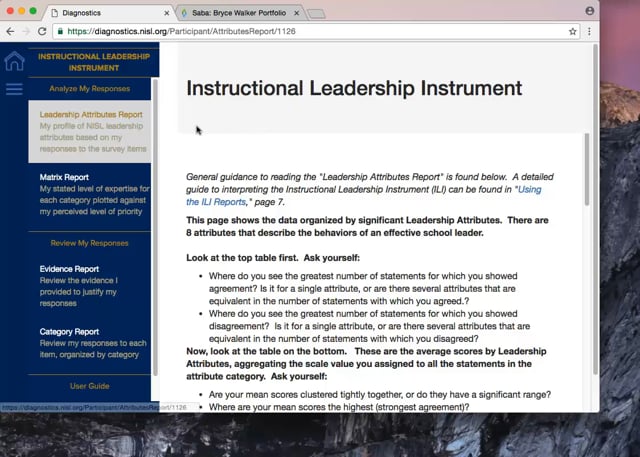Minimize the Chrome window
The image size is (640, 457).
click(x=22, y=11)
